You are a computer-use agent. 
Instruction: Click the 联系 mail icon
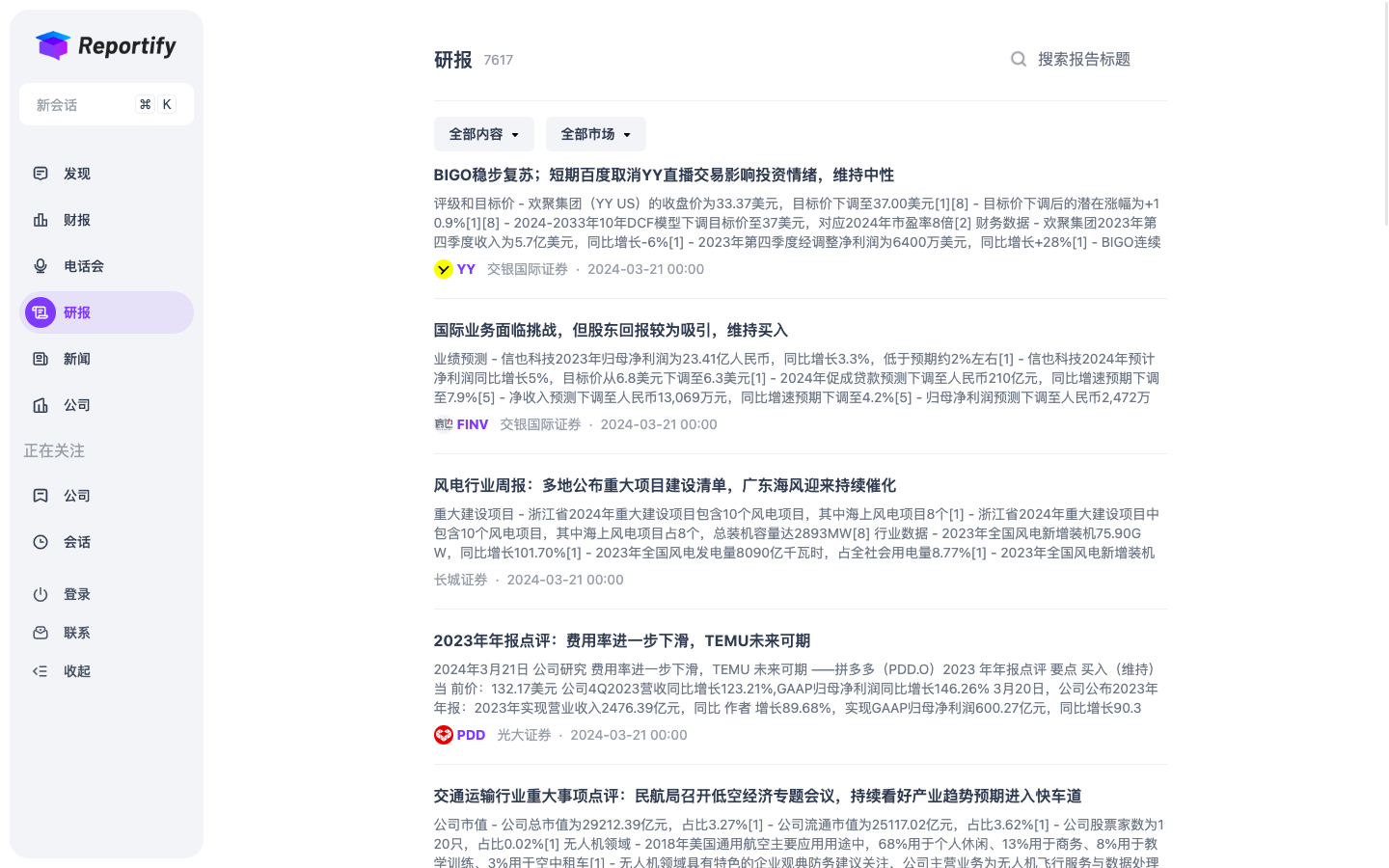[41, 633]
